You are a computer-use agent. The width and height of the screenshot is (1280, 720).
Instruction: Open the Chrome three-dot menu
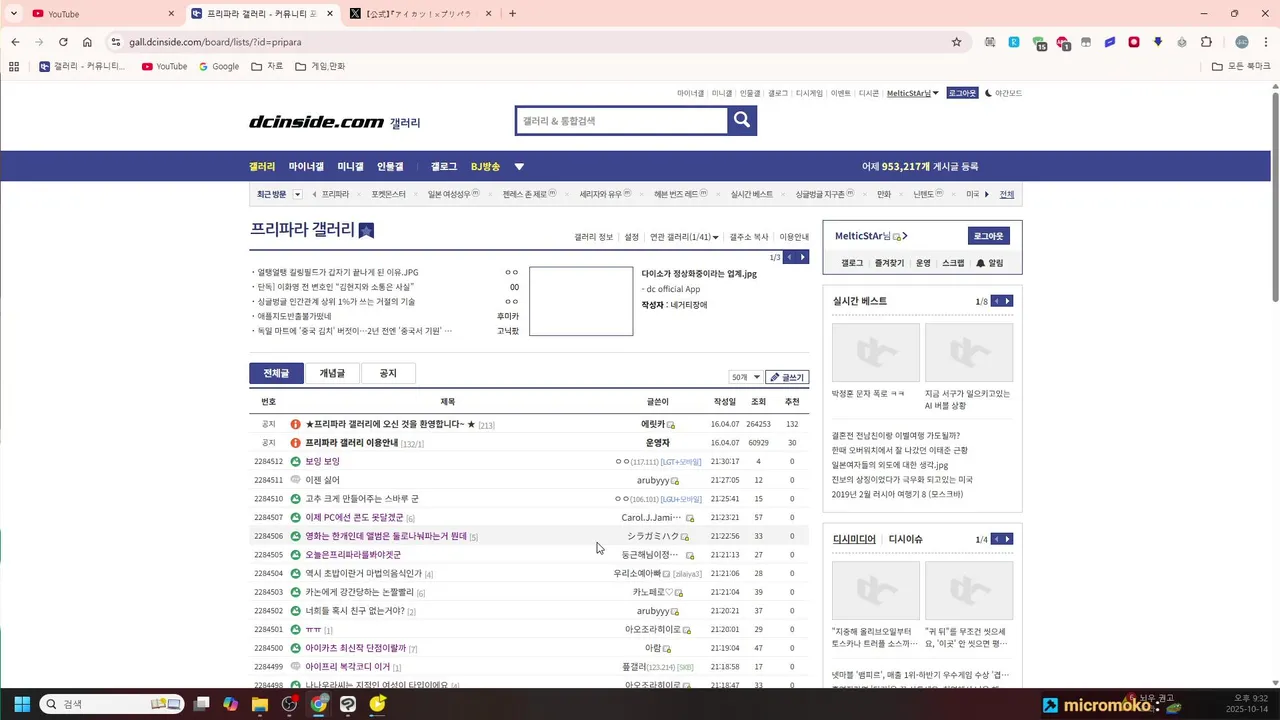[1267, 42]
